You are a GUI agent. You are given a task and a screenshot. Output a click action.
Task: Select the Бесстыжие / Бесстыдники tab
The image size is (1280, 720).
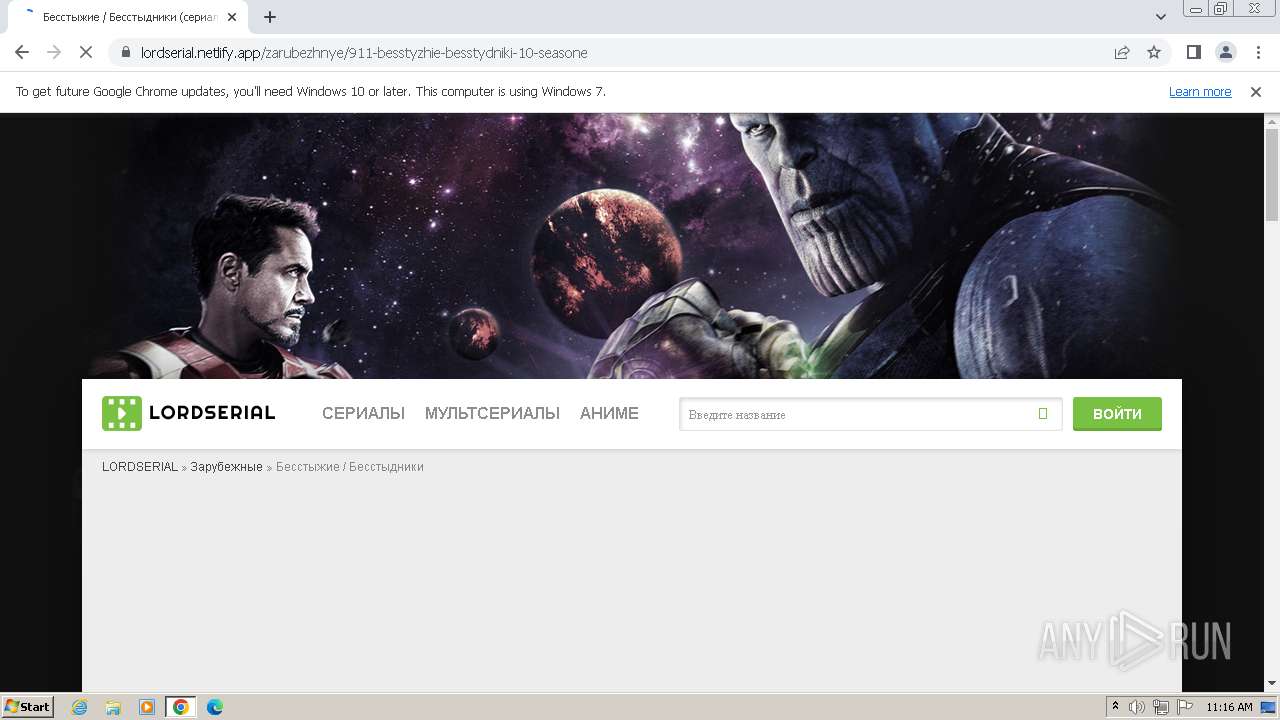pos(130,17)
